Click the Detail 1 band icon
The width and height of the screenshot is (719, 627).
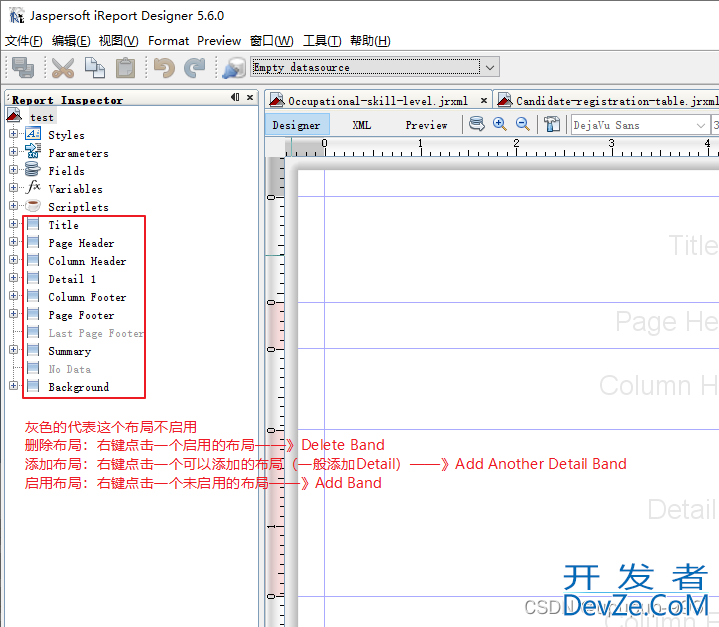coord(33,278)
